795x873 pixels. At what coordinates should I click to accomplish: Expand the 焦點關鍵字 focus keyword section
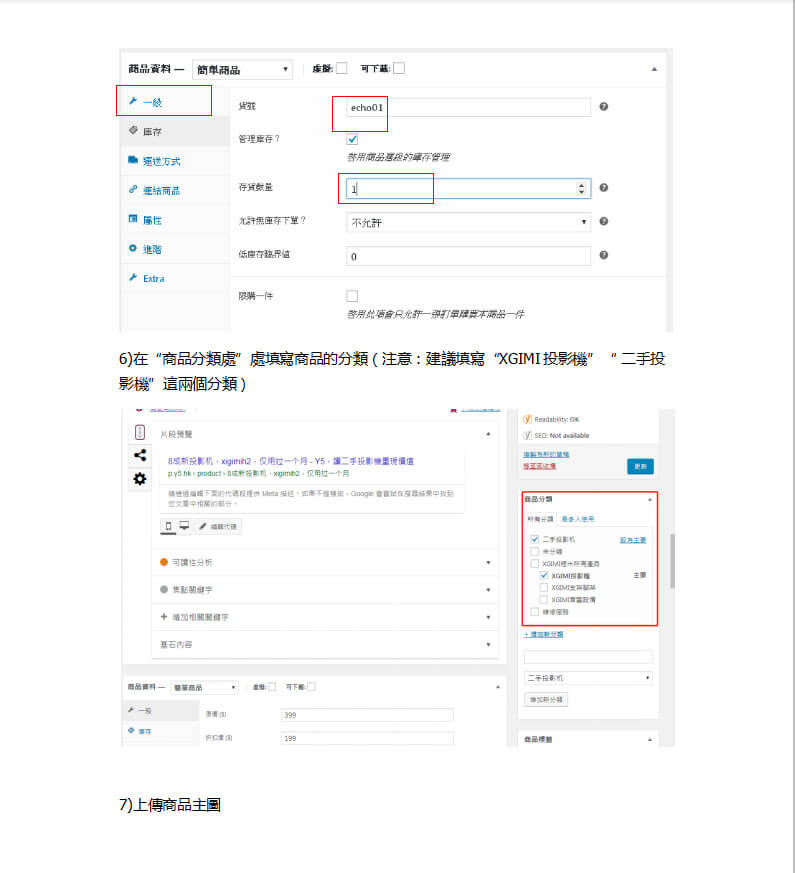point(488,590)
